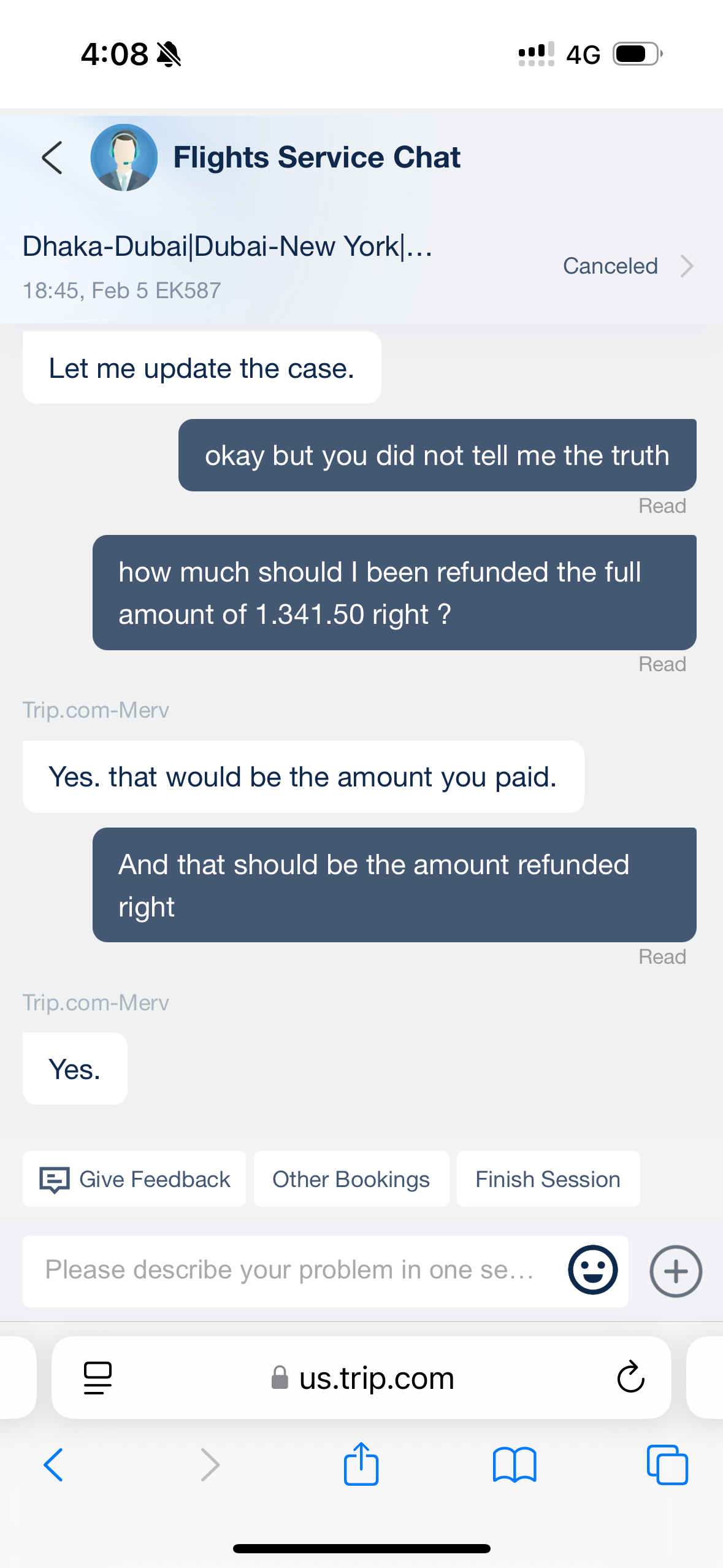723x1568 pixels.
Task: Reload the us.trip.com page
Action: pyautogui.click(x=630, y=1378)
